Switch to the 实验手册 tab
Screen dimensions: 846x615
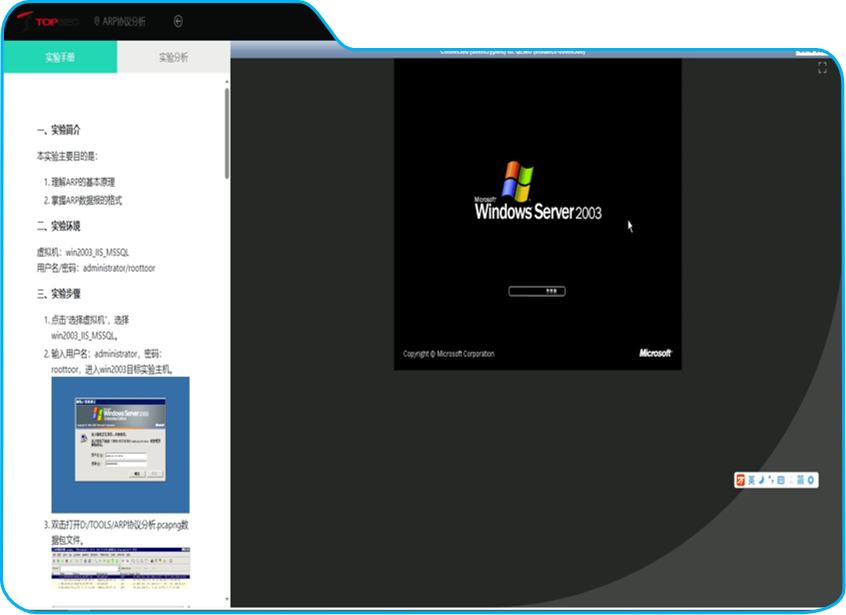click(59, 57)
